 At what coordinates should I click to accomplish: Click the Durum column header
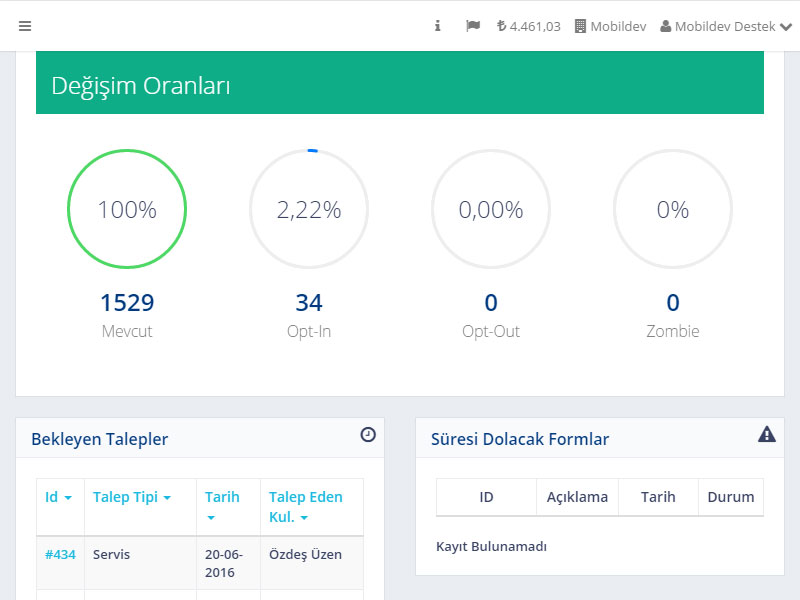tap(730, 497)
